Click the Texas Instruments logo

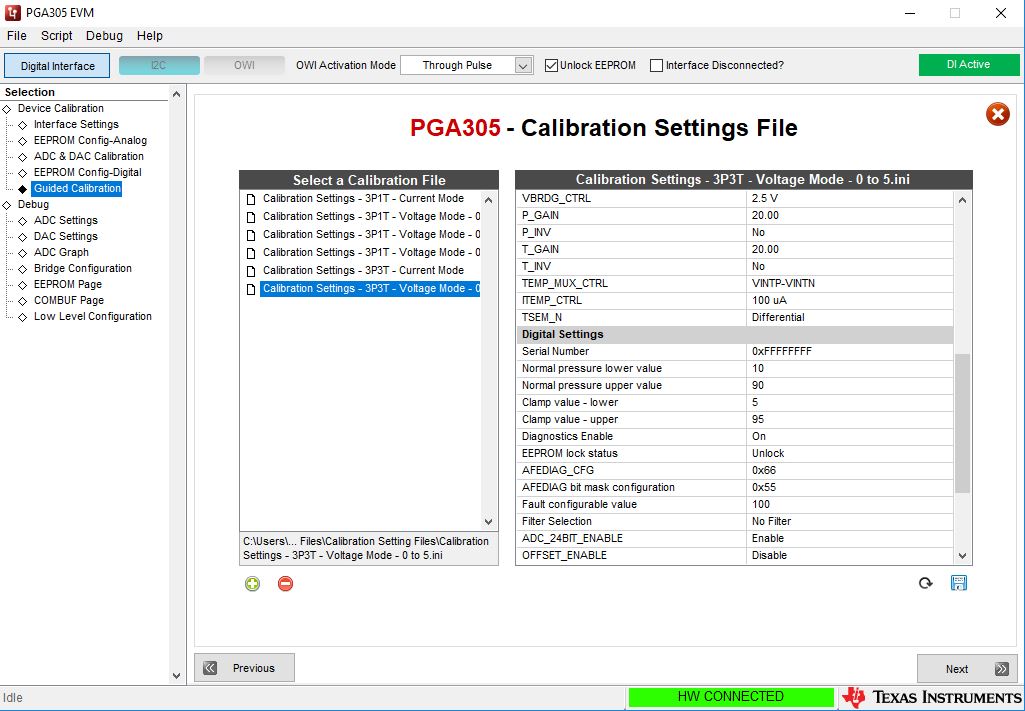click(933, 697)
